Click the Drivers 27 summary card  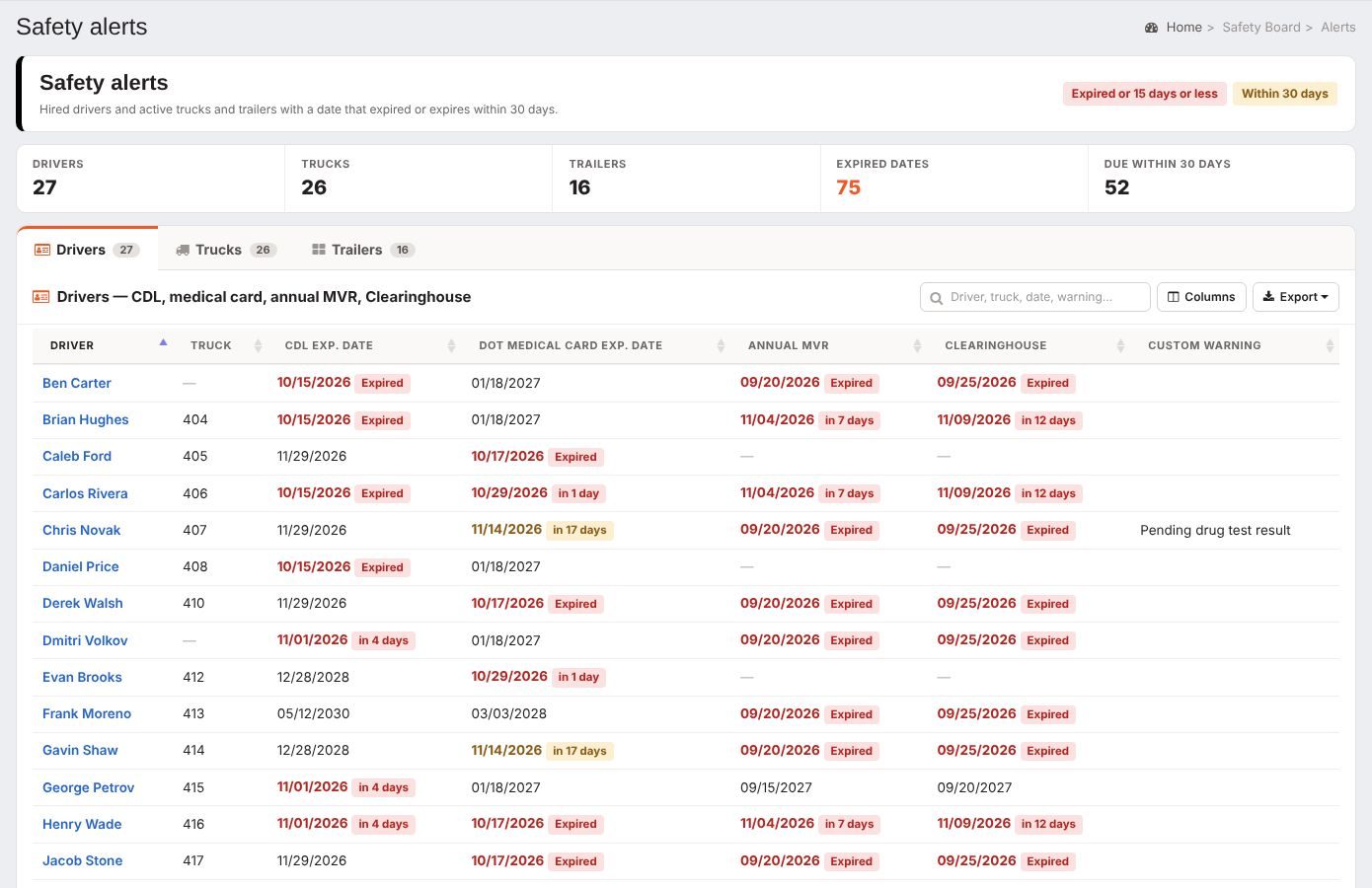151,179
